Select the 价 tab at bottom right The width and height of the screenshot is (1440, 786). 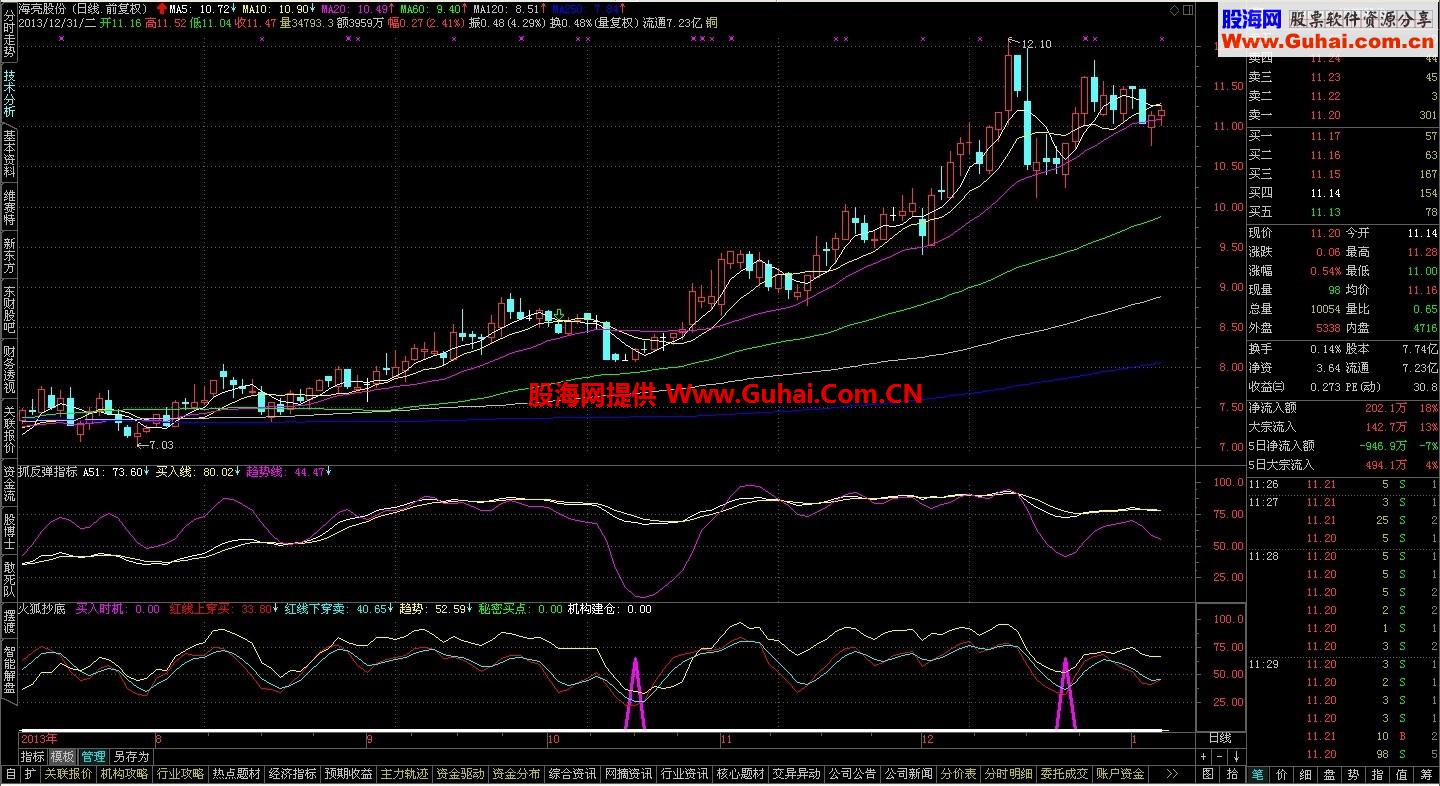pyautogui.click(x=1282, y=774)
